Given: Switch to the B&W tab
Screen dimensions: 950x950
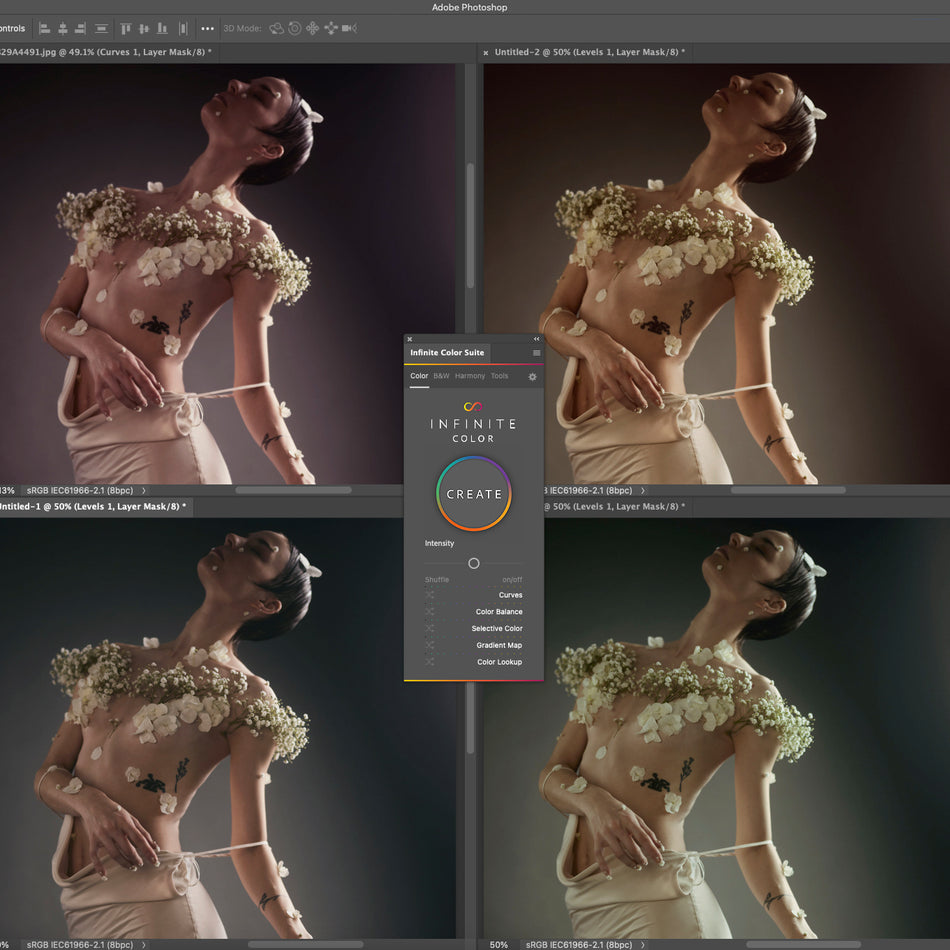Looking at the screenshot, I should pyautogui.click(x=440, y=376).
